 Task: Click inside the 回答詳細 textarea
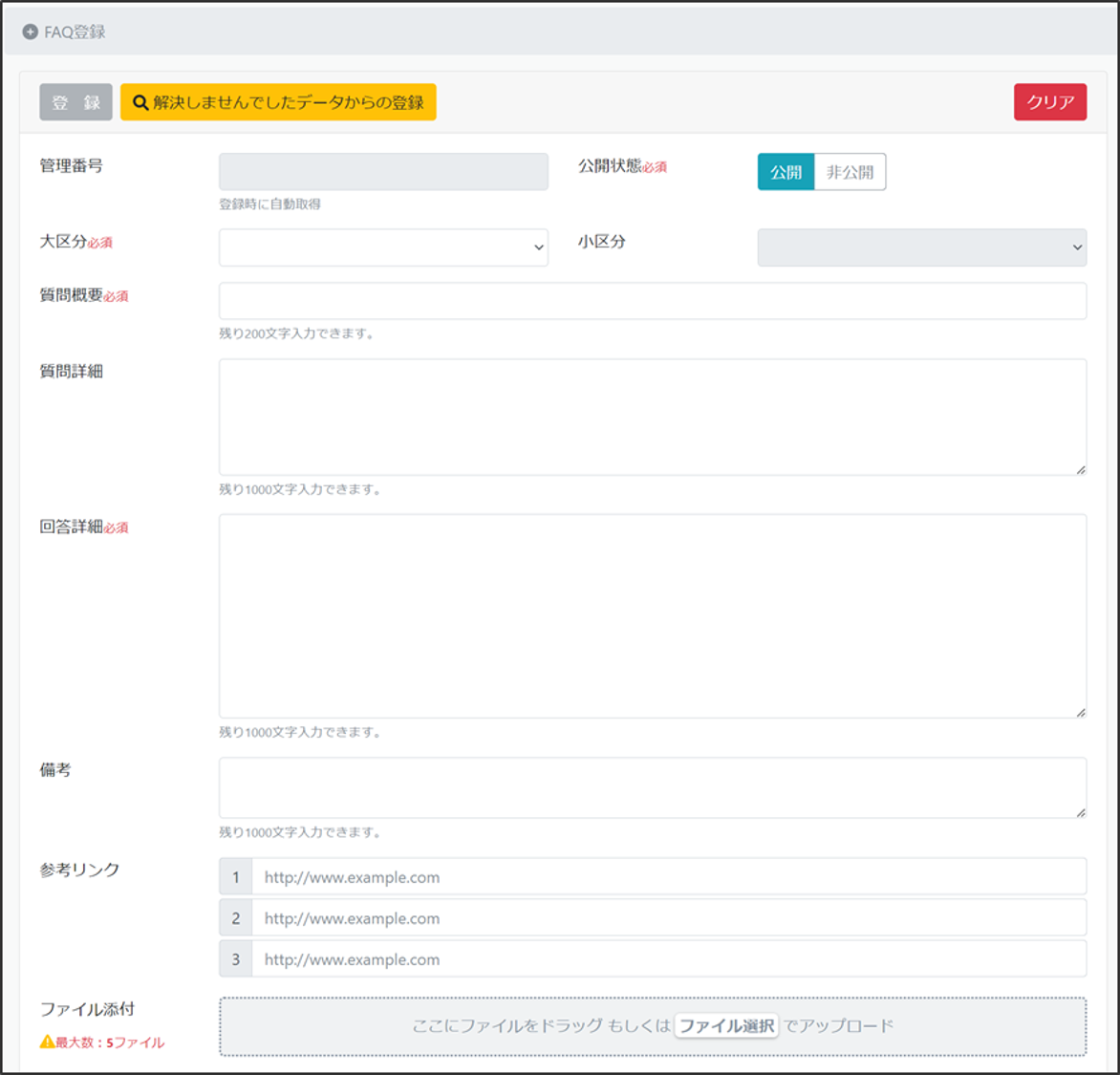[x=652, y=615]
